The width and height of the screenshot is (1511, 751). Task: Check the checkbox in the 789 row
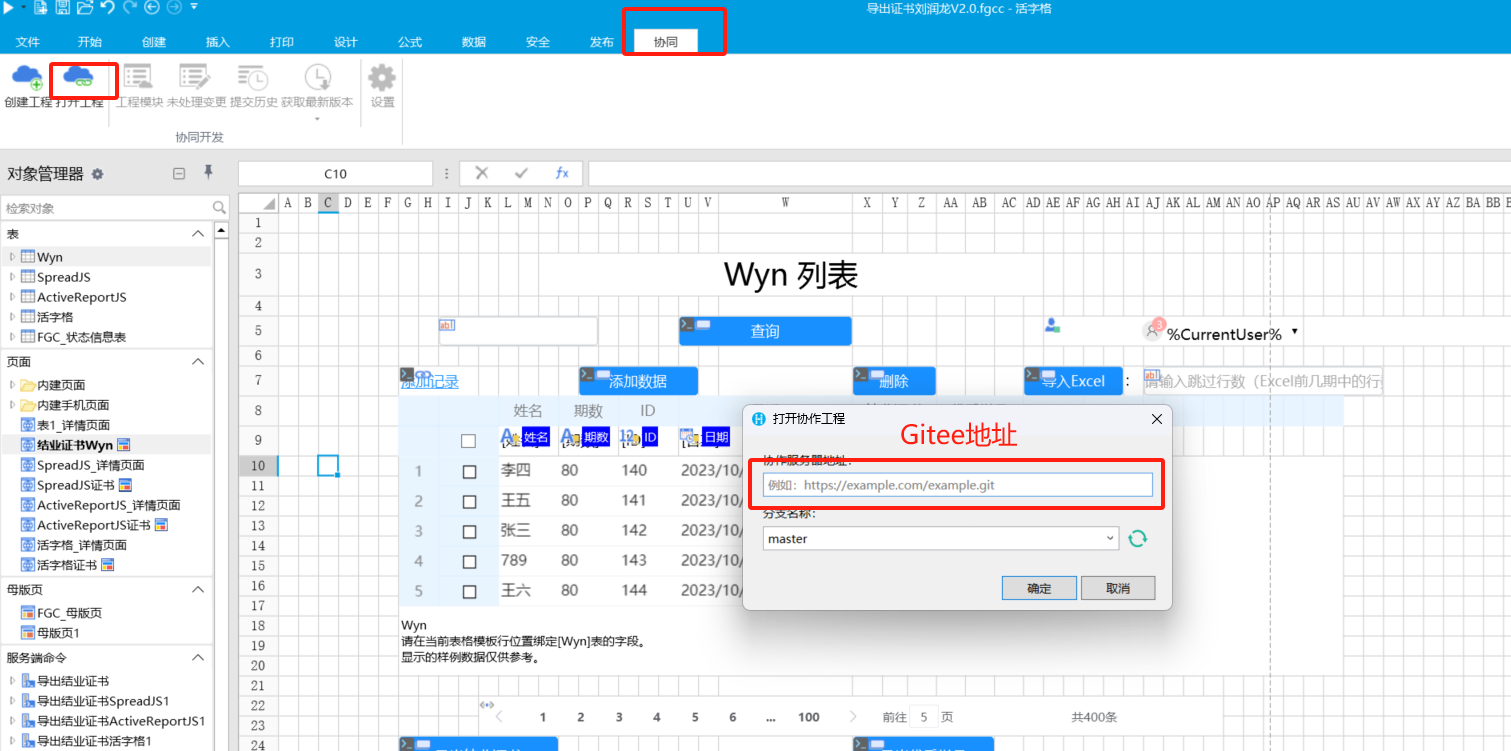click(x=469, y=562)
